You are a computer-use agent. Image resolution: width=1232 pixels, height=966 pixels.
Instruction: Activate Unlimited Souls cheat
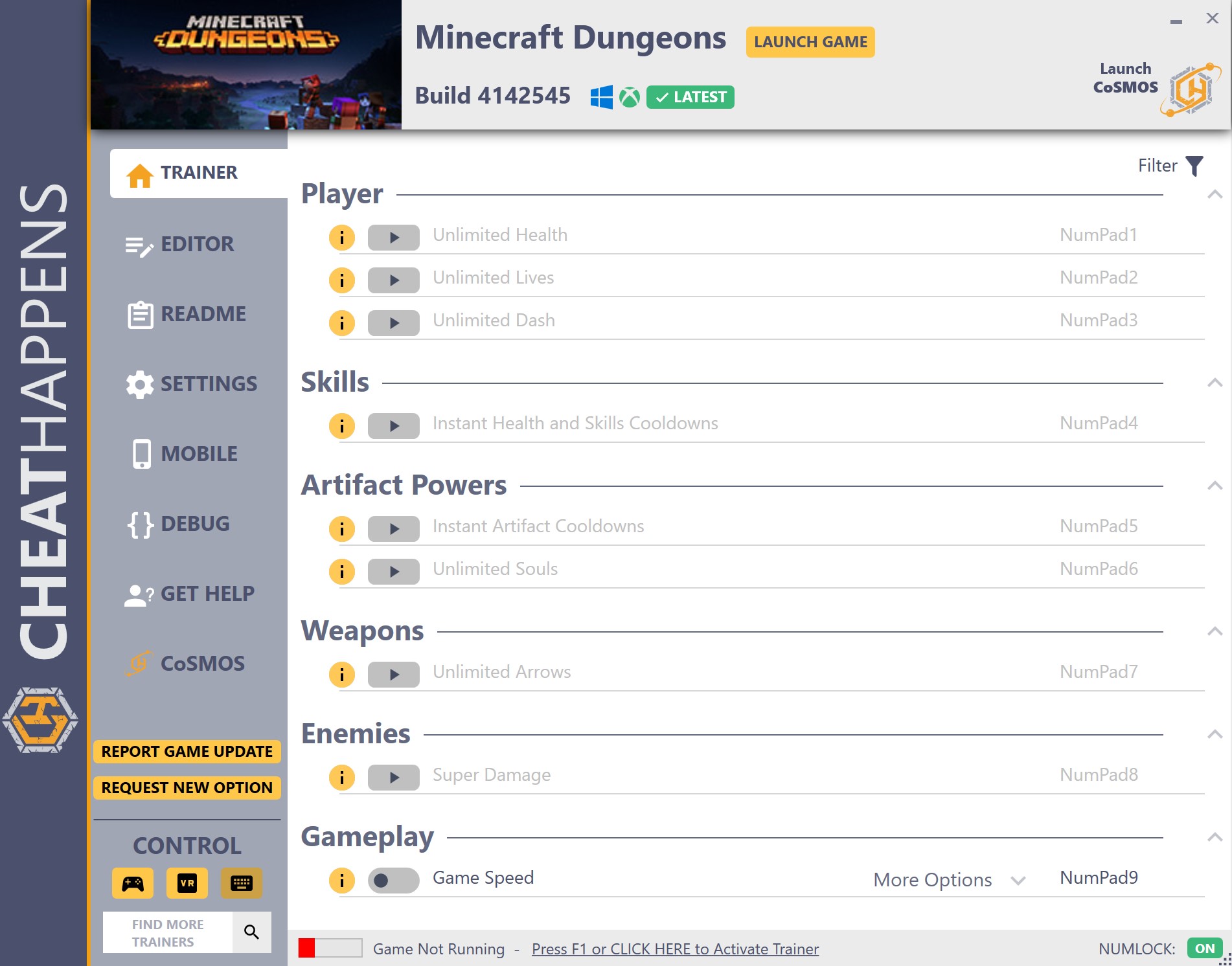394,572
